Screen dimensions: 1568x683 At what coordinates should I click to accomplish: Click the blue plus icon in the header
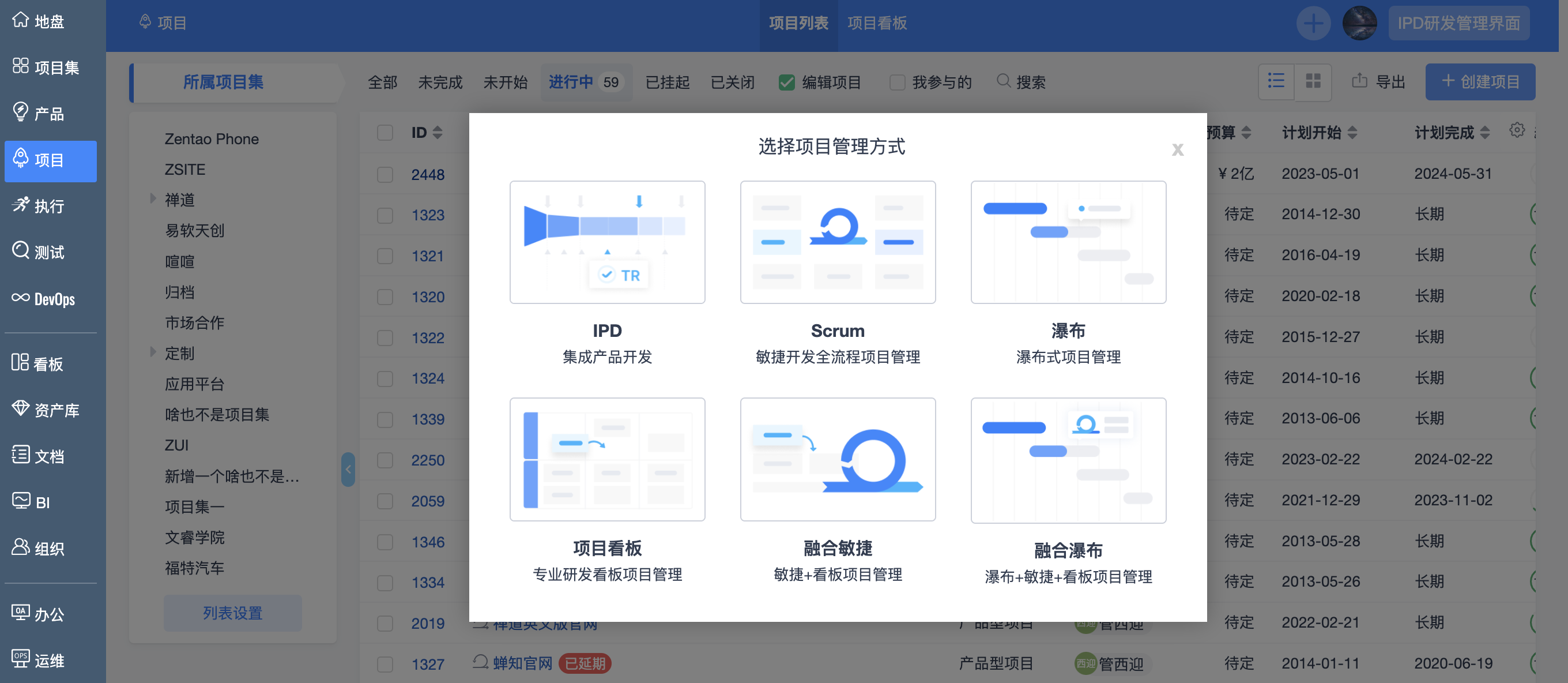point(1313,23)
